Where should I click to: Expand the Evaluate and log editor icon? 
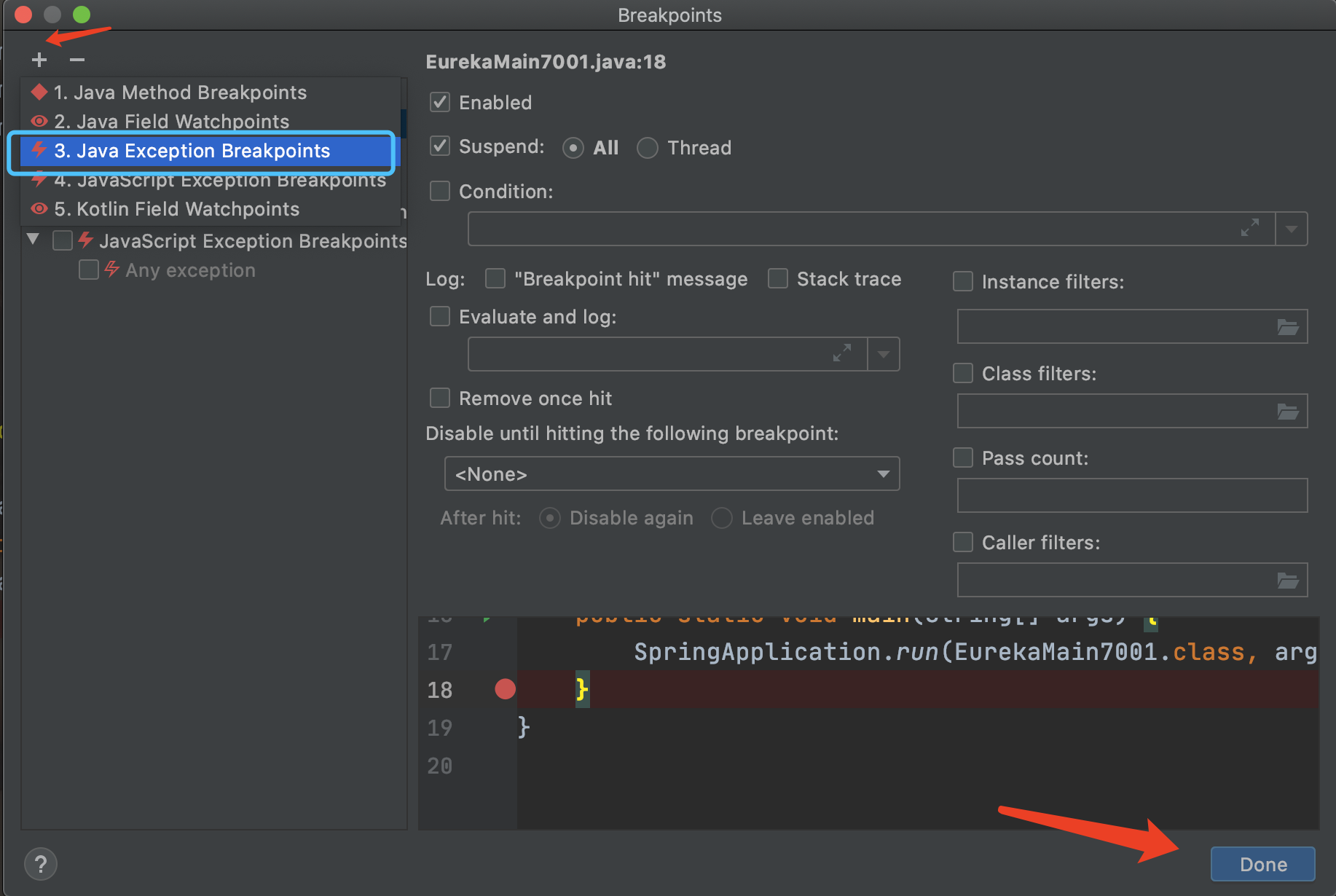click(x=842, y=353)
